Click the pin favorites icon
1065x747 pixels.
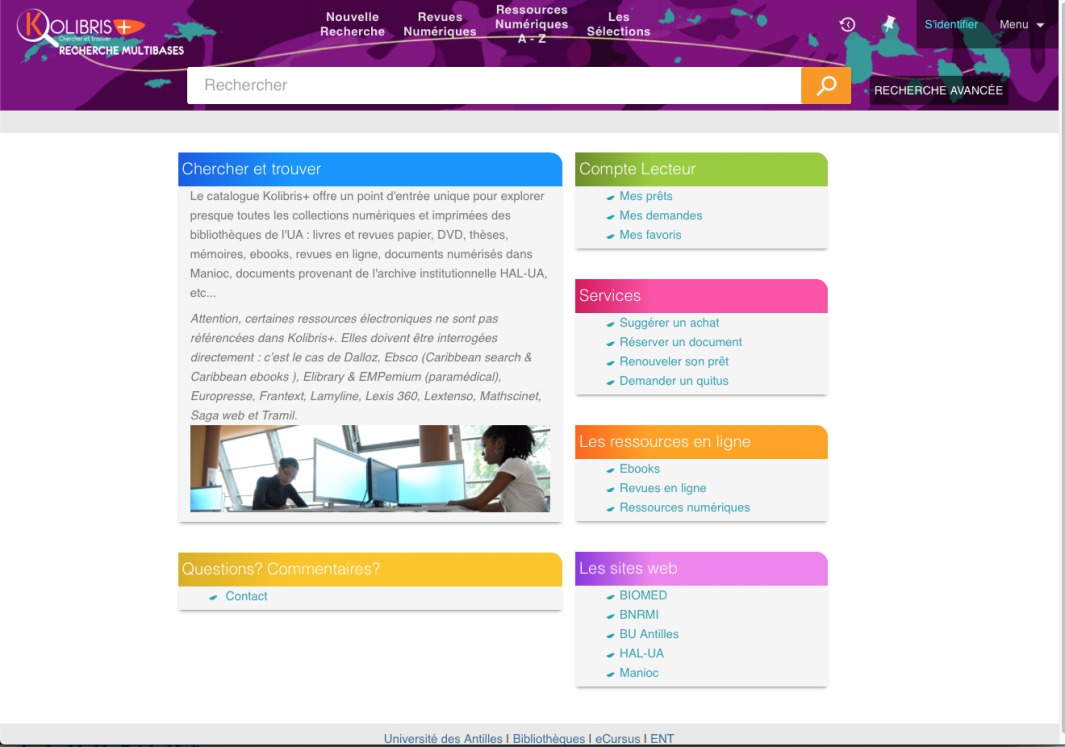pyautogui.click(x=890, y=24)
